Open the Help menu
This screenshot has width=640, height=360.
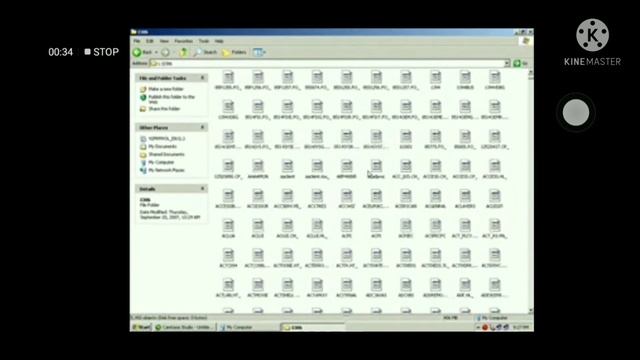219,41
